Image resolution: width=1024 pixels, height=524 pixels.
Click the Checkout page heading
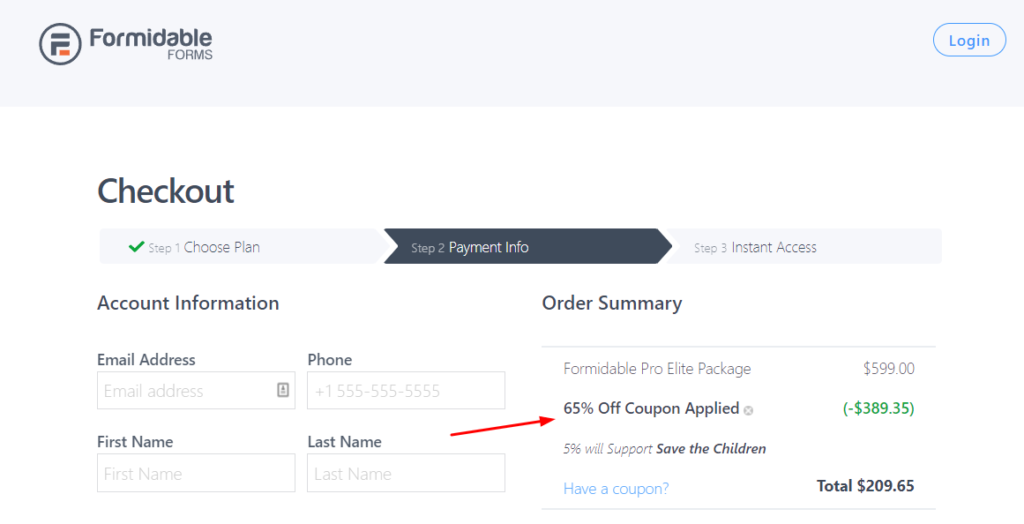tap(165, 191)
